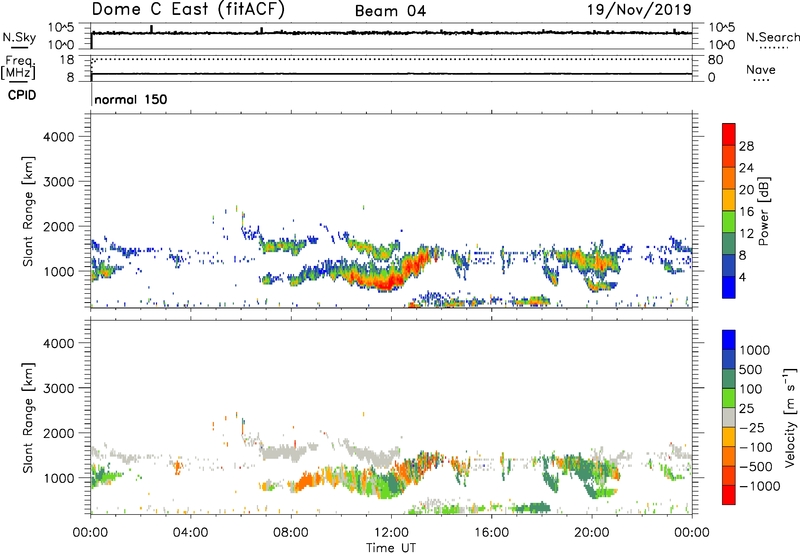This screenshot has height=554, width=800.
Task: Click the 'Beam 04' label
Action: point(390,11)
